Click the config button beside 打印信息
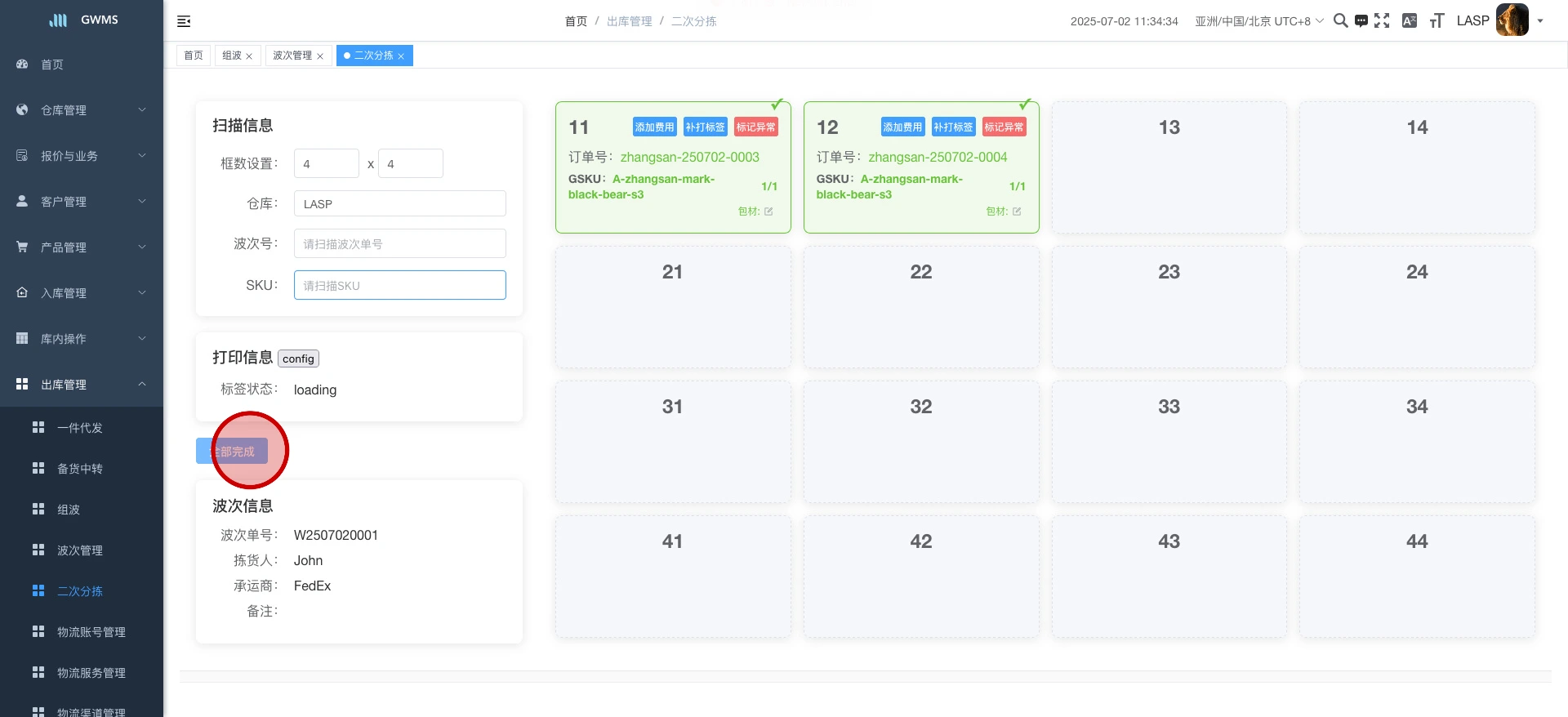 click(298, 358)
